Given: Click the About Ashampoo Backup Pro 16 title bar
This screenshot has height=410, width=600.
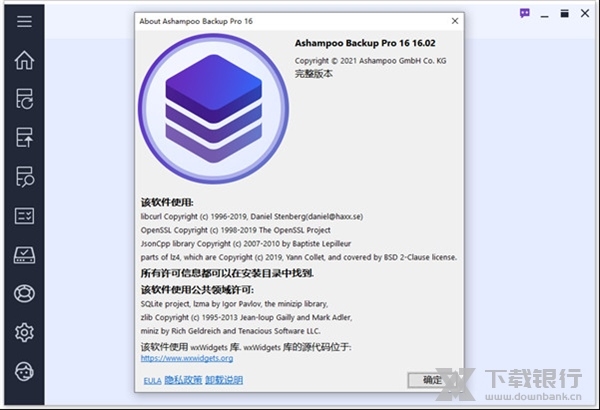Looking at the screenshot, I should coord(280,19).
